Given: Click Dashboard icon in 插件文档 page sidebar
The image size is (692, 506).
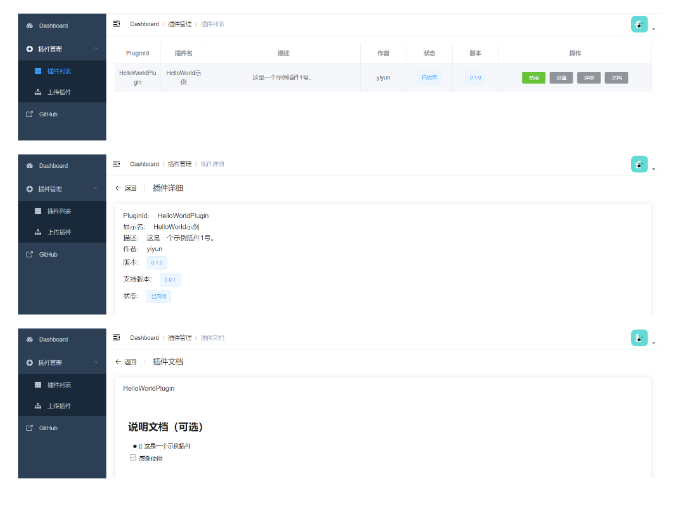Looking at the screenshot, I should tap(30, 340).
